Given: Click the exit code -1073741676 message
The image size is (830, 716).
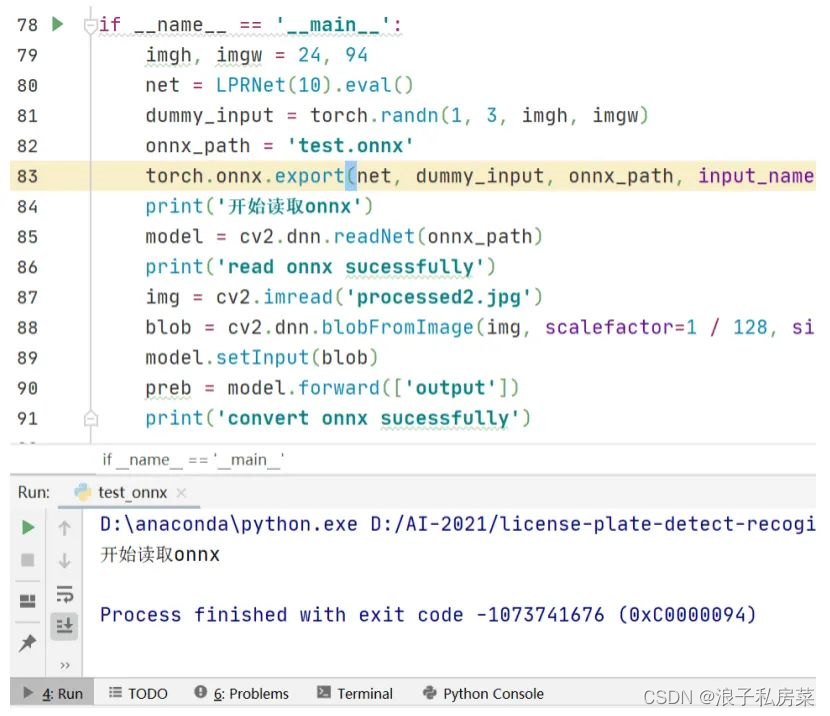Looking at the screenshot, I should tap(428, 614).
